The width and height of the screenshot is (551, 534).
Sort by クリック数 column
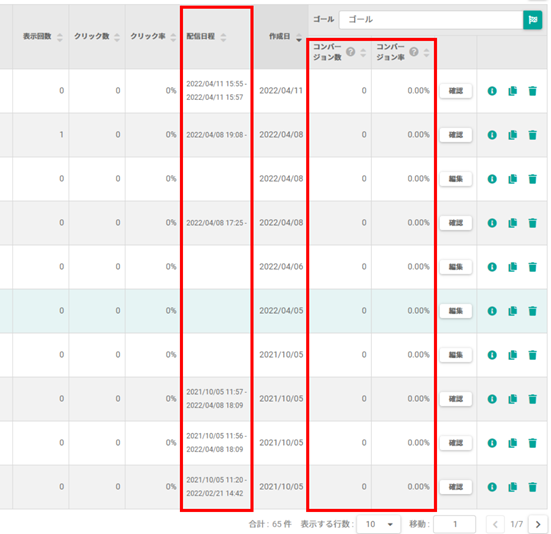pyautogui.click(x=117, y=37)
